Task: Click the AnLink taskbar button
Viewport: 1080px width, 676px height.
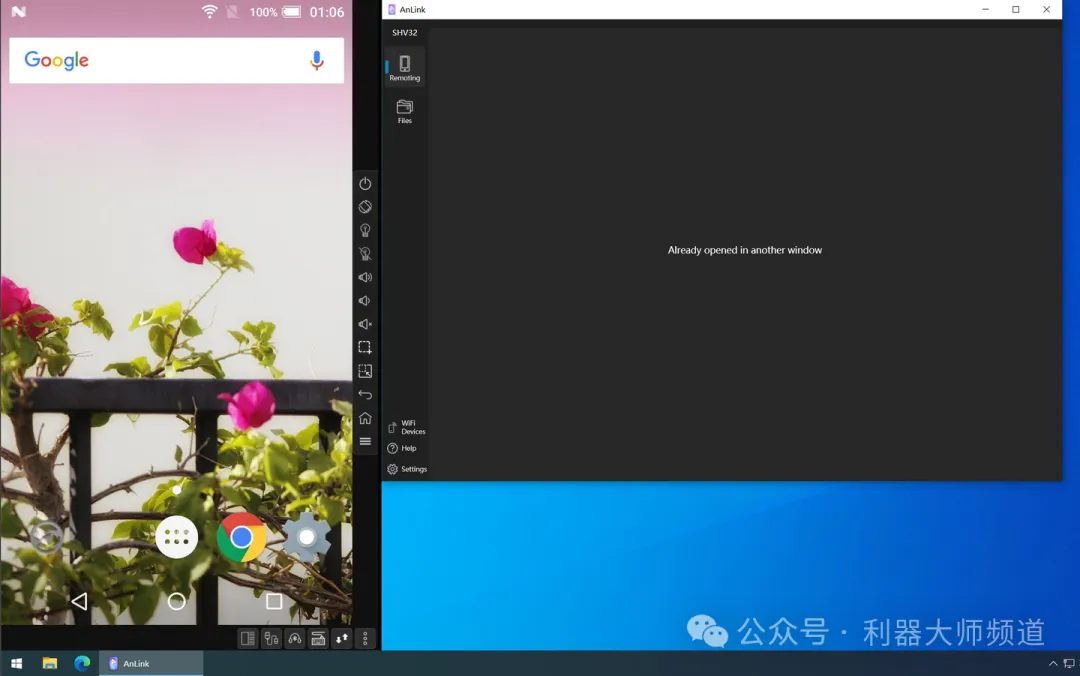Action: [151, 664]
